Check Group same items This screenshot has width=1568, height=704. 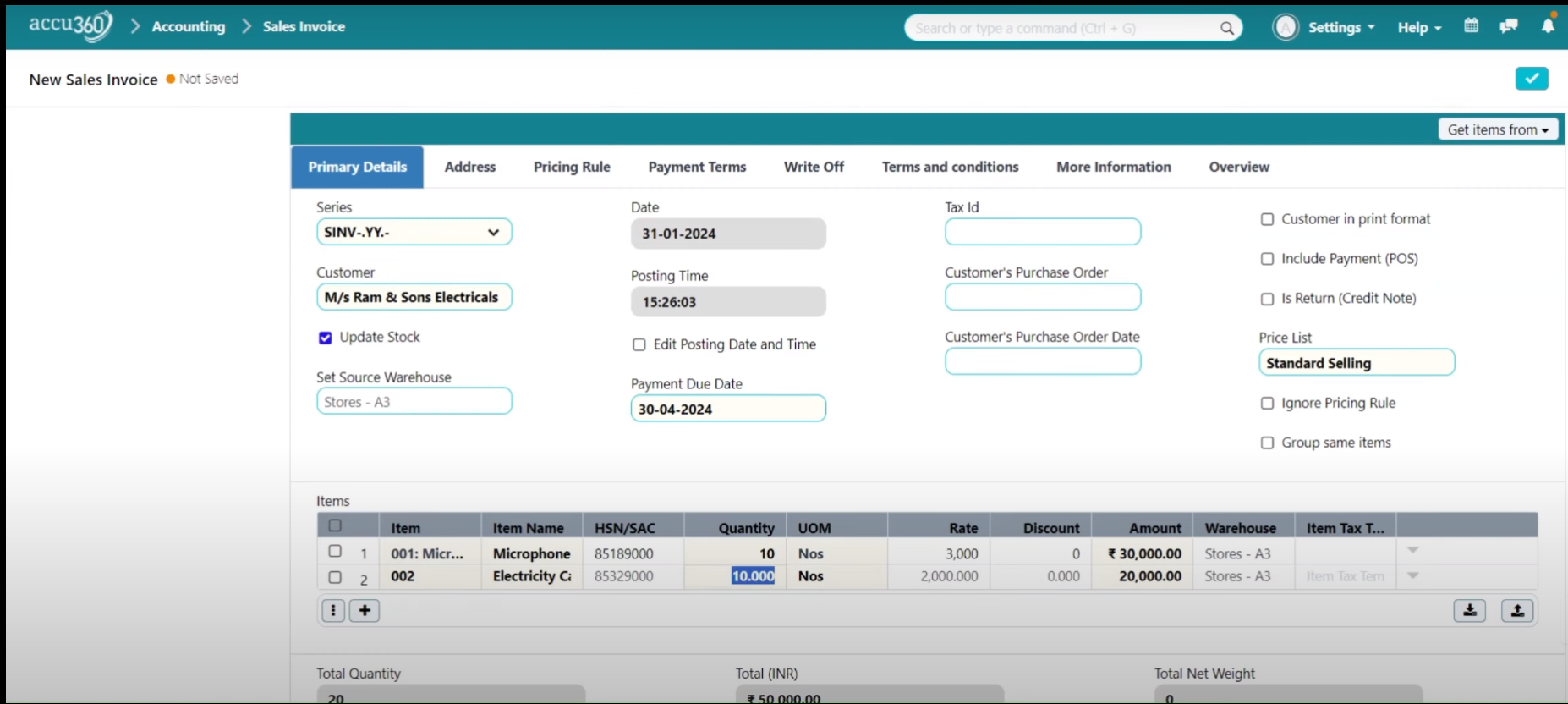[x=1267, y=443]
